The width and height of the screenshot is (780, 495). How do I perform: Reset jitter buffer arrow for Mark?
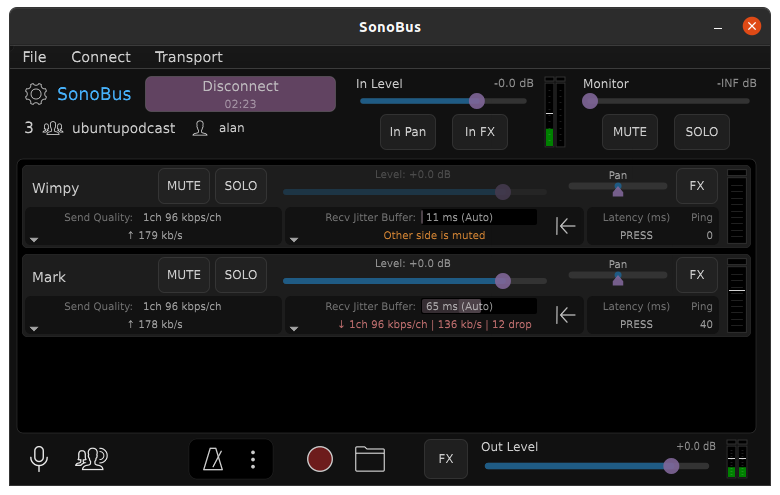point(566,315)
